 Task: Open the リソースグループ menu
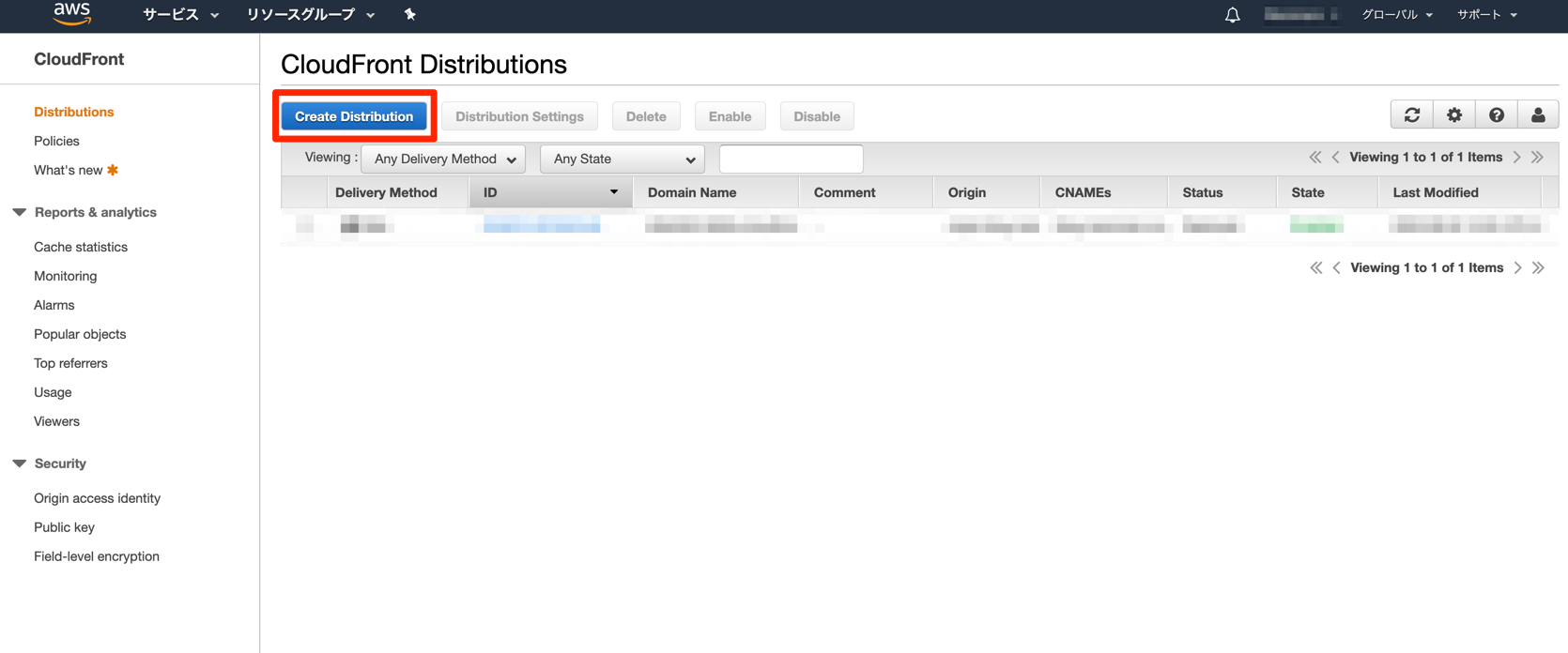(x=310, y=14)
